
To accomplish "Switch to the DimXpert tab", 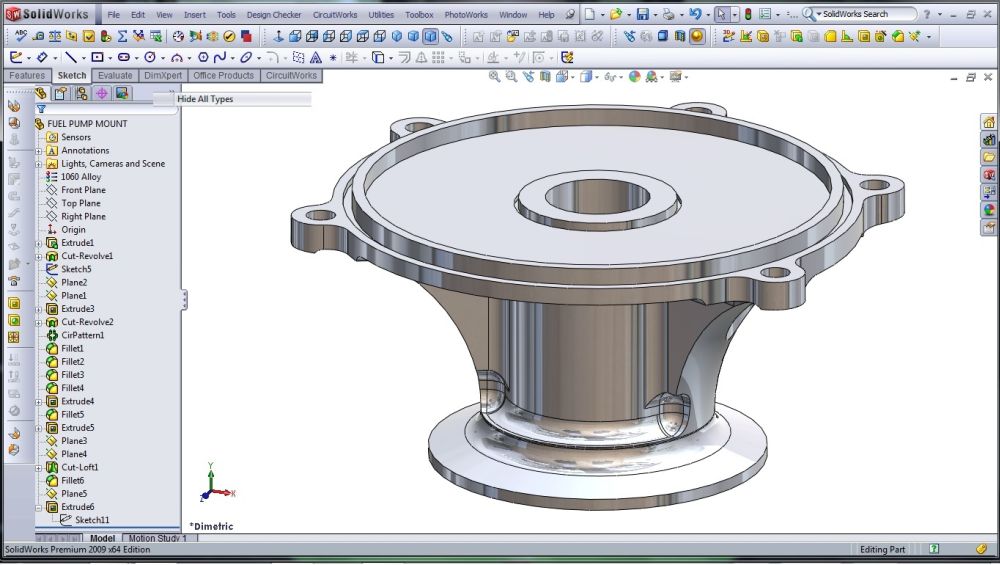I will [163, 75].
